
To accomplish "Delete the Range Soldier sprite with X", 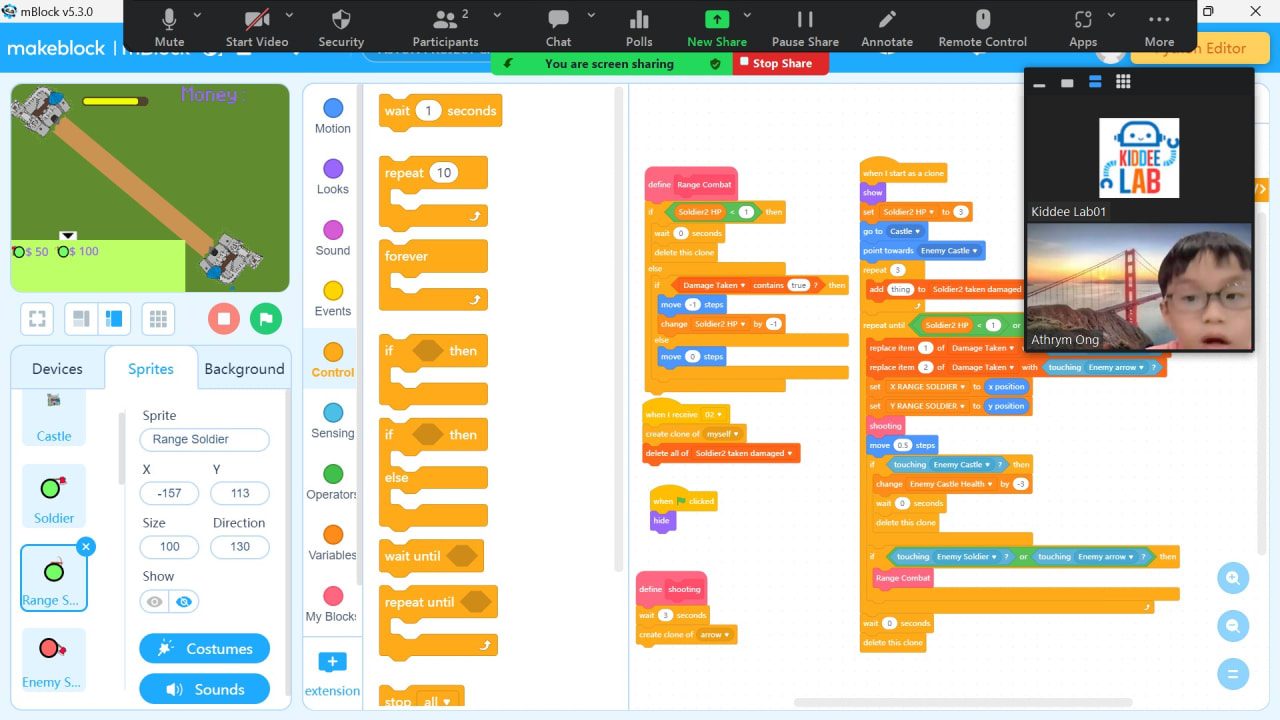I will pos(86,546).
